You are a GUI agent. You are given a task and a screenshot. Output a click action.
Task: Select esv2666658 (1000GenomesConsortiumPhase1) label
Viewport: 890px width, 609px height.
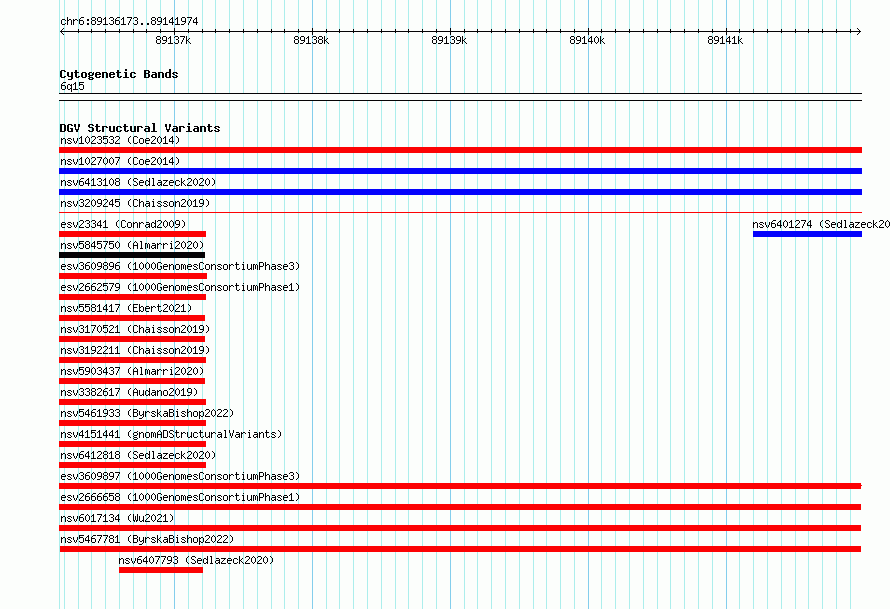pos(180,497)
